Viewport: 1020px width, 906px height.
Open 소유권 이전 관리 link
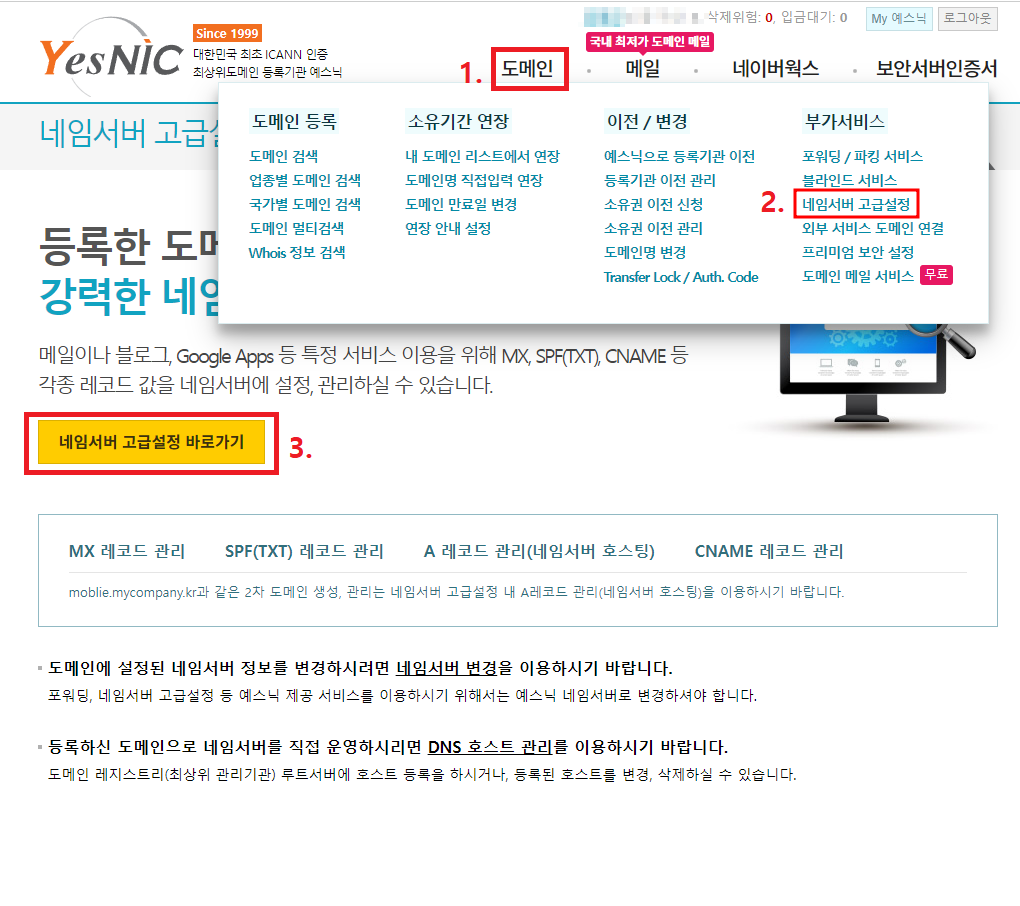tap(653, 229)
